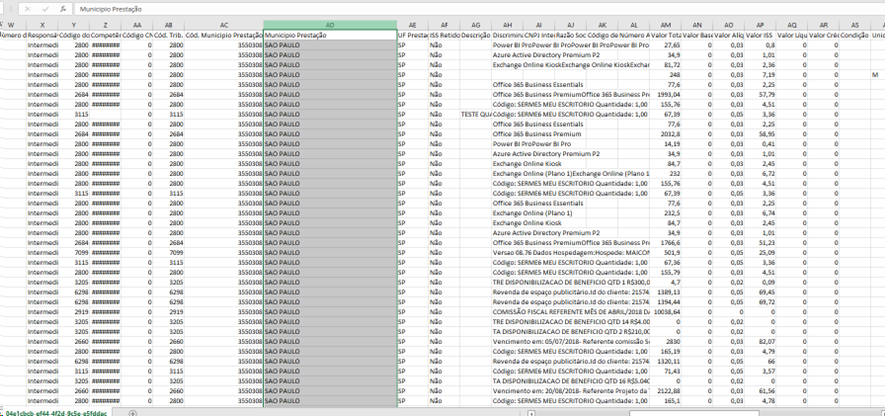Click the cell with value 2122,88

[665, 391]
